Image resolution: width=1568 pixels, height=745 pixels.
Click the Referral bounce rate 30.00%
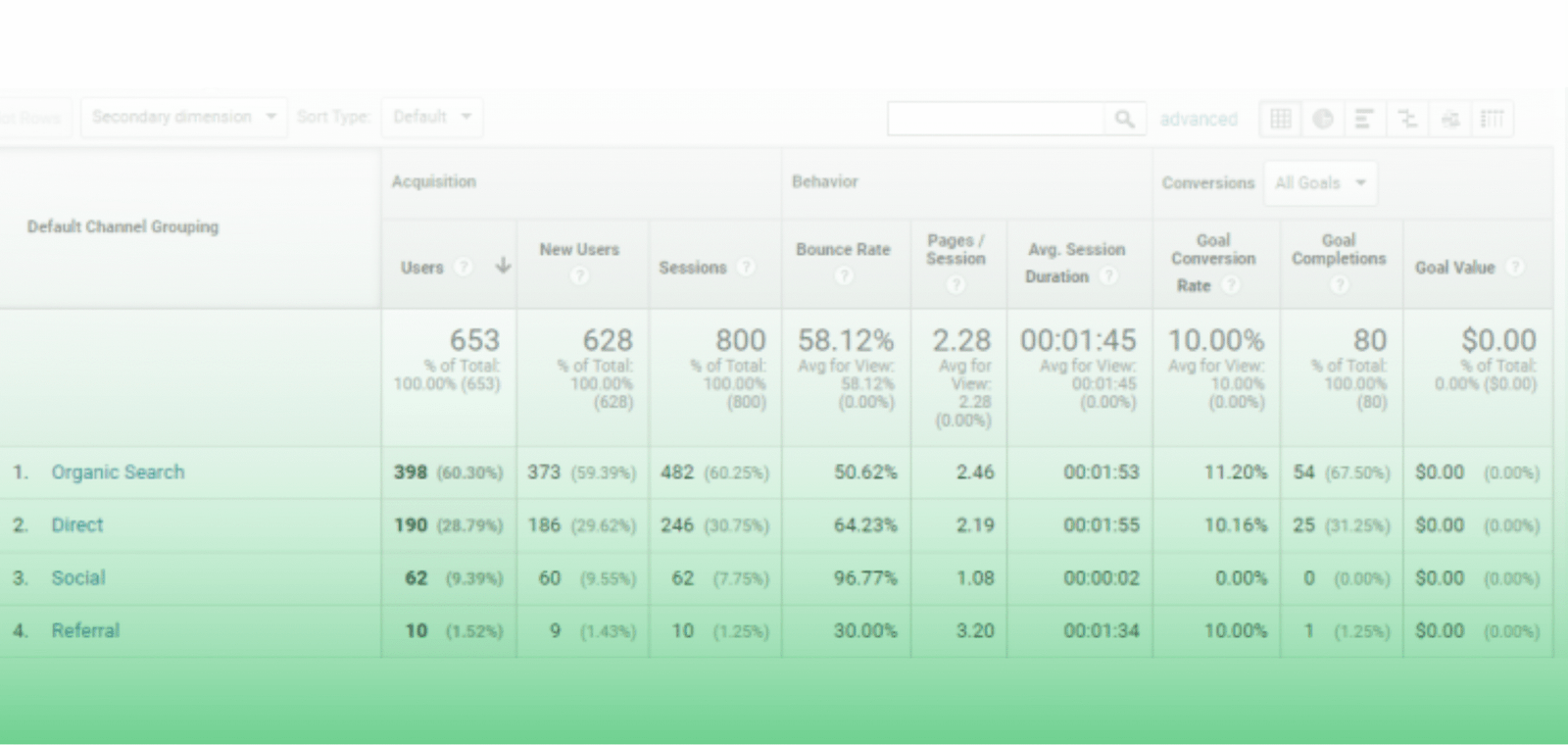click(865, 631)
